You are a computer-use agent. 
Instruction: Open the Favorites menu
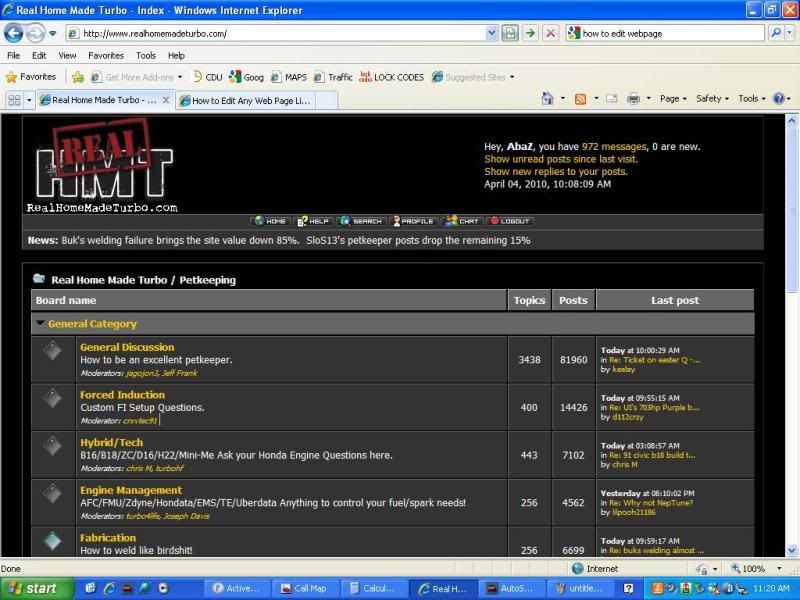pos(106,56)
